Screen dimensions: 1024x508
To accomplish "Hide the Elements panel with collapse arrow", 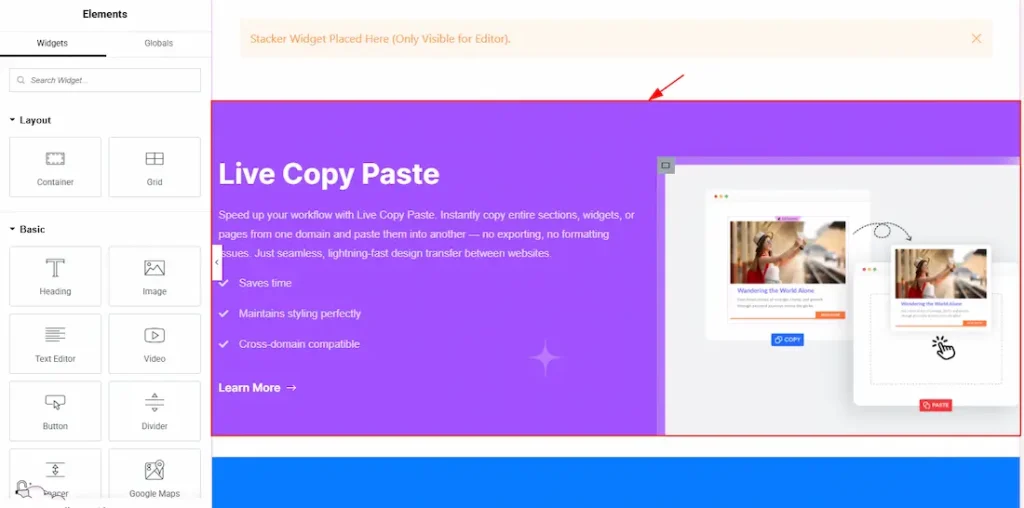I will (217, 262).
